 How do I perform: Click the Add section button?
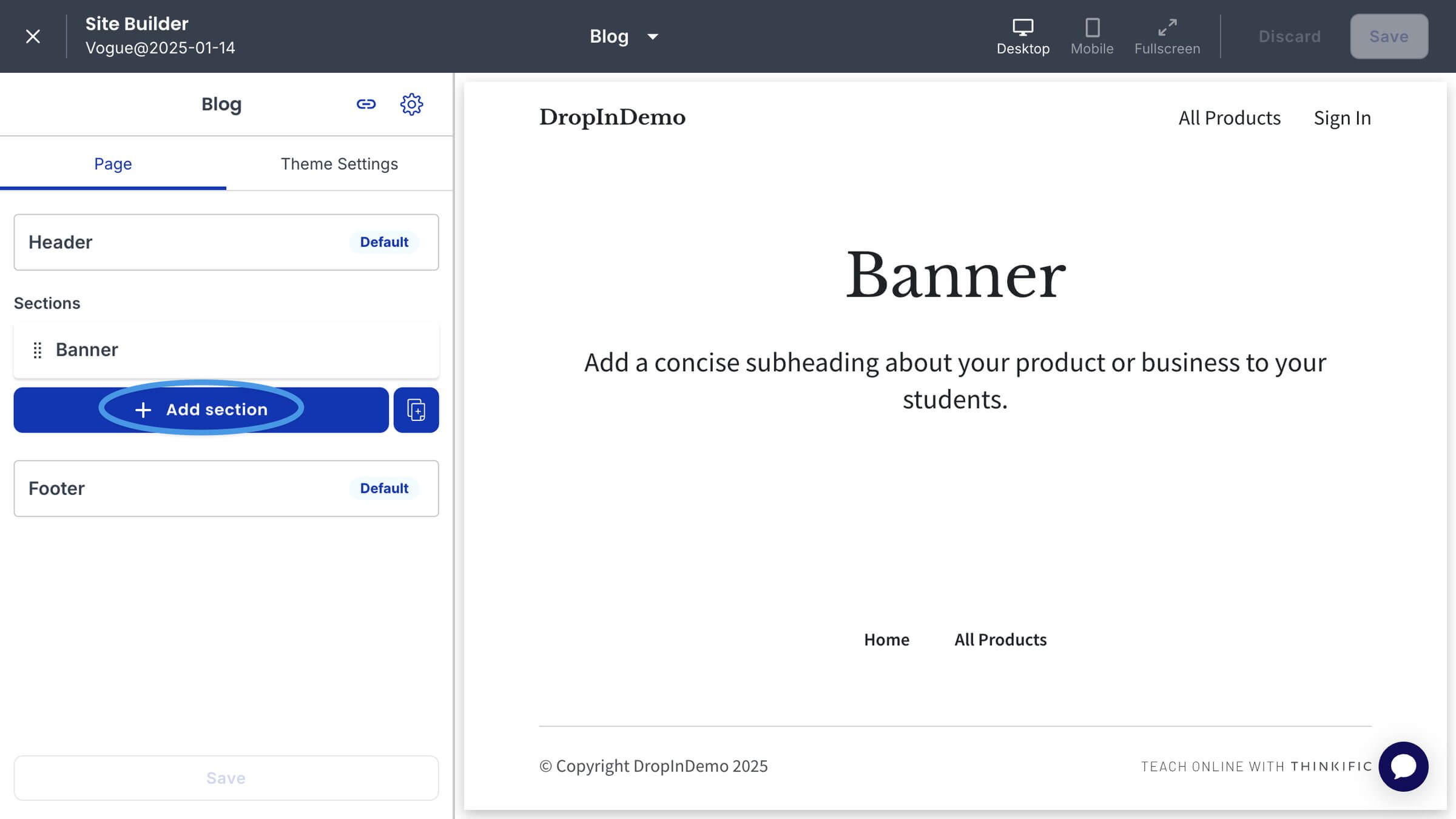(201, 410)
